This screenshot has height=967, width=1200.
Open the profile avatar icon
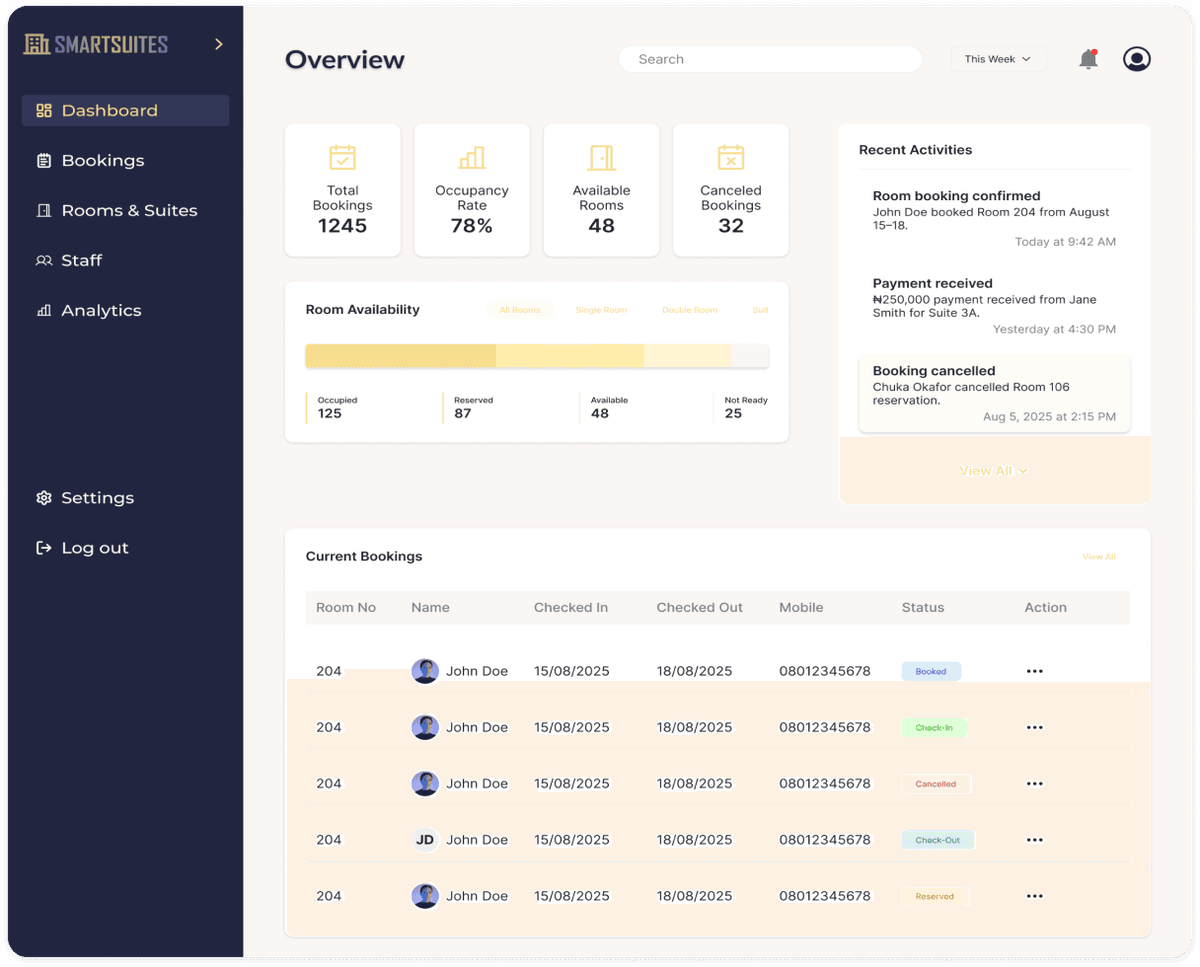point(1136,59)
